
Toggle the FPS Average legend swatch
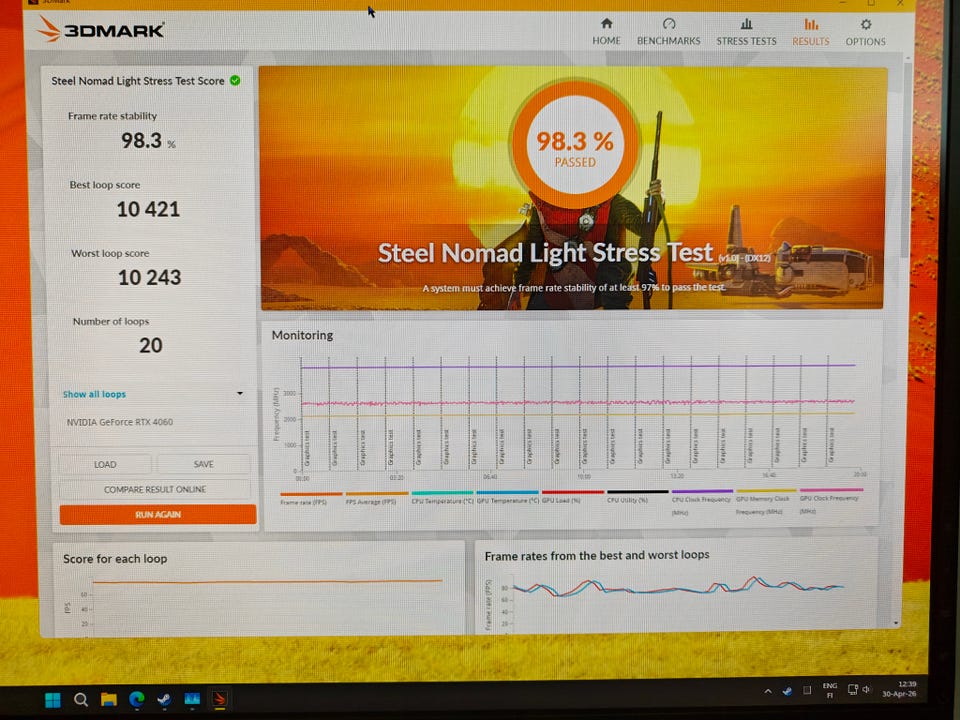coord(377,493)
